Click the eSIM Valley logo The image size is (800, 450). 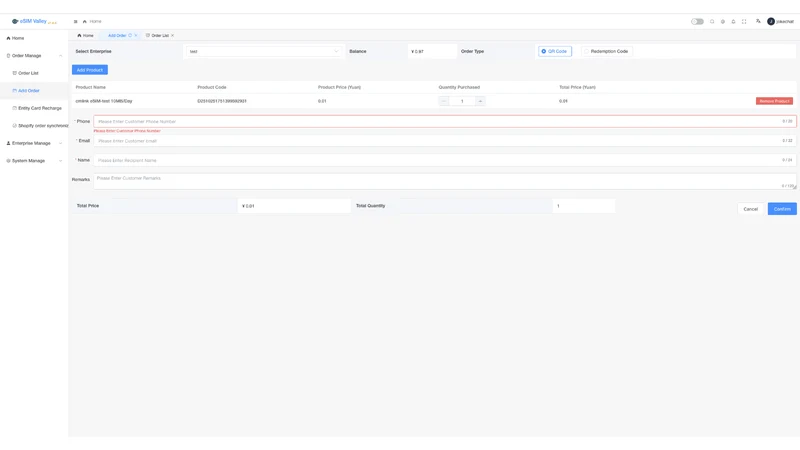pos(34,21)
